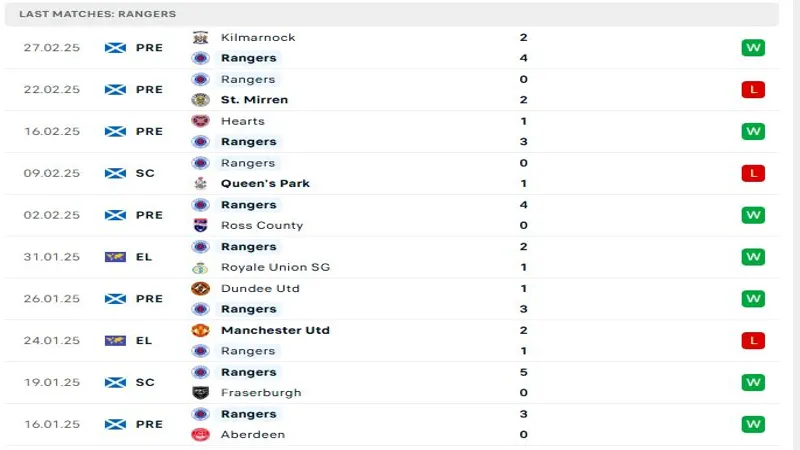Open the 19.01.25 Fraserburgh match row

click(392, 383)
